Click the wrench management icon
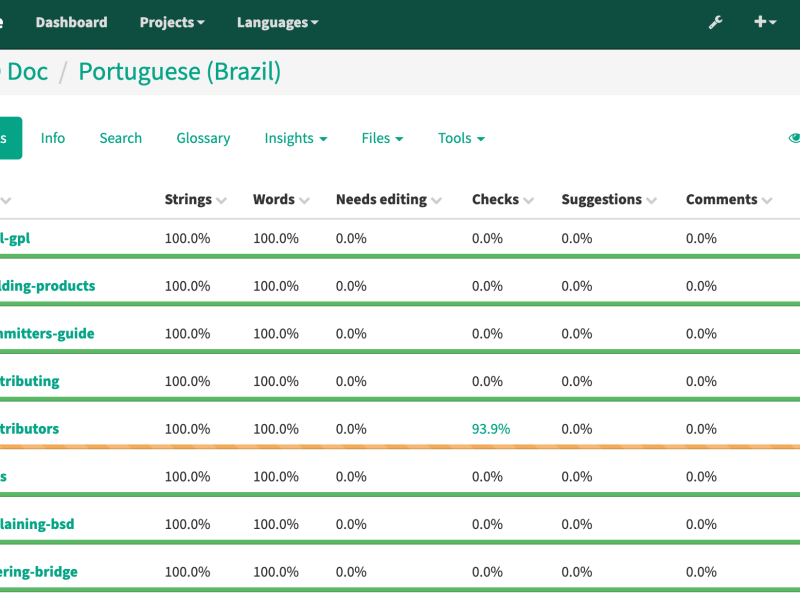The width and height of the screenshot is (800, 600). [715, 22]
